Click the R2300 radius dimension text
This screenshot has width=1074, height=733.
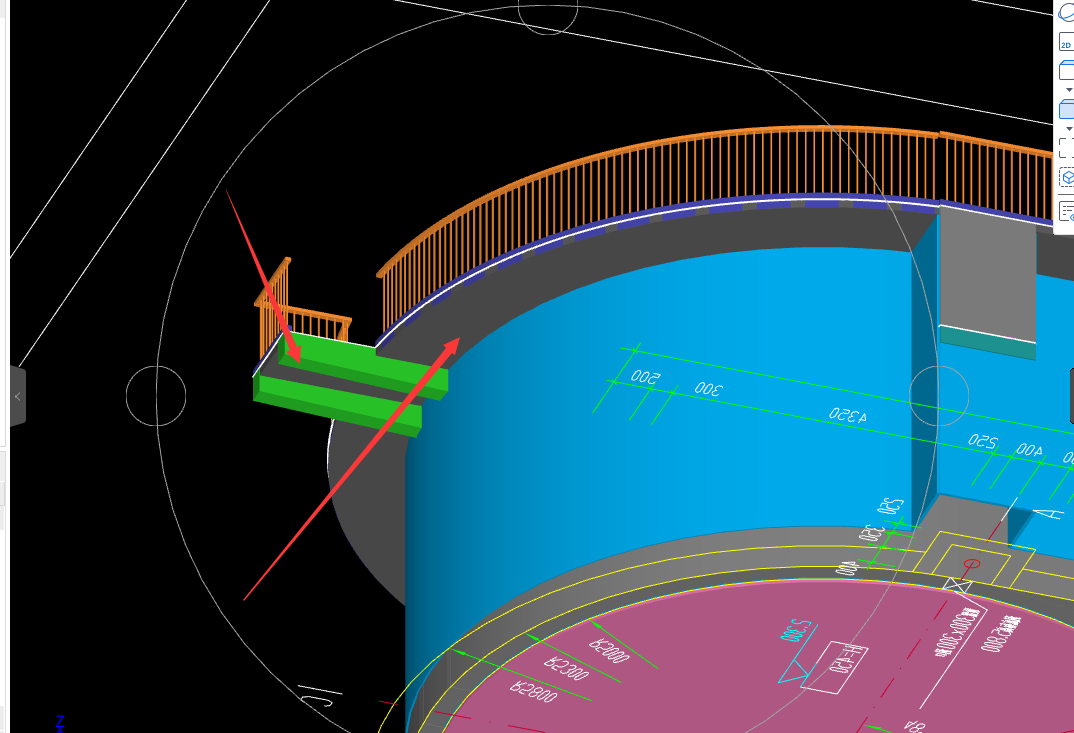point(566,669)
